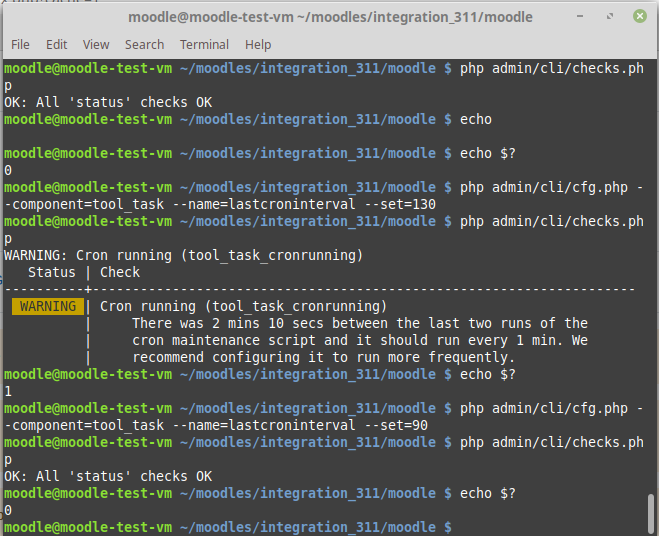659x536 pixels.
Task: Open the View menu
Action: pyautogui.click(x=96, y=45)
